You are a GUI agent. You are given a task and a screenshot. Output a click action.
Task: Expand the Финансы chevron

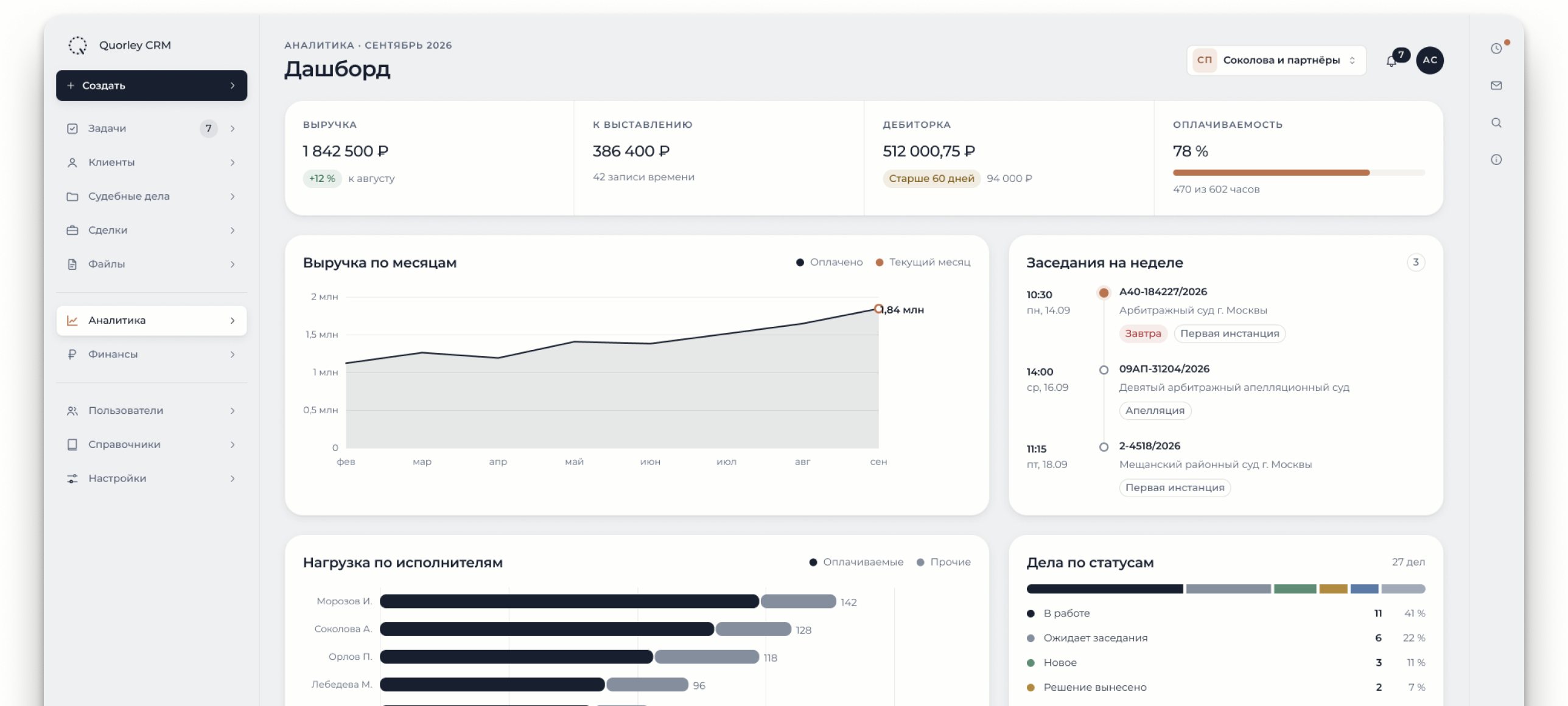(233, 354)
